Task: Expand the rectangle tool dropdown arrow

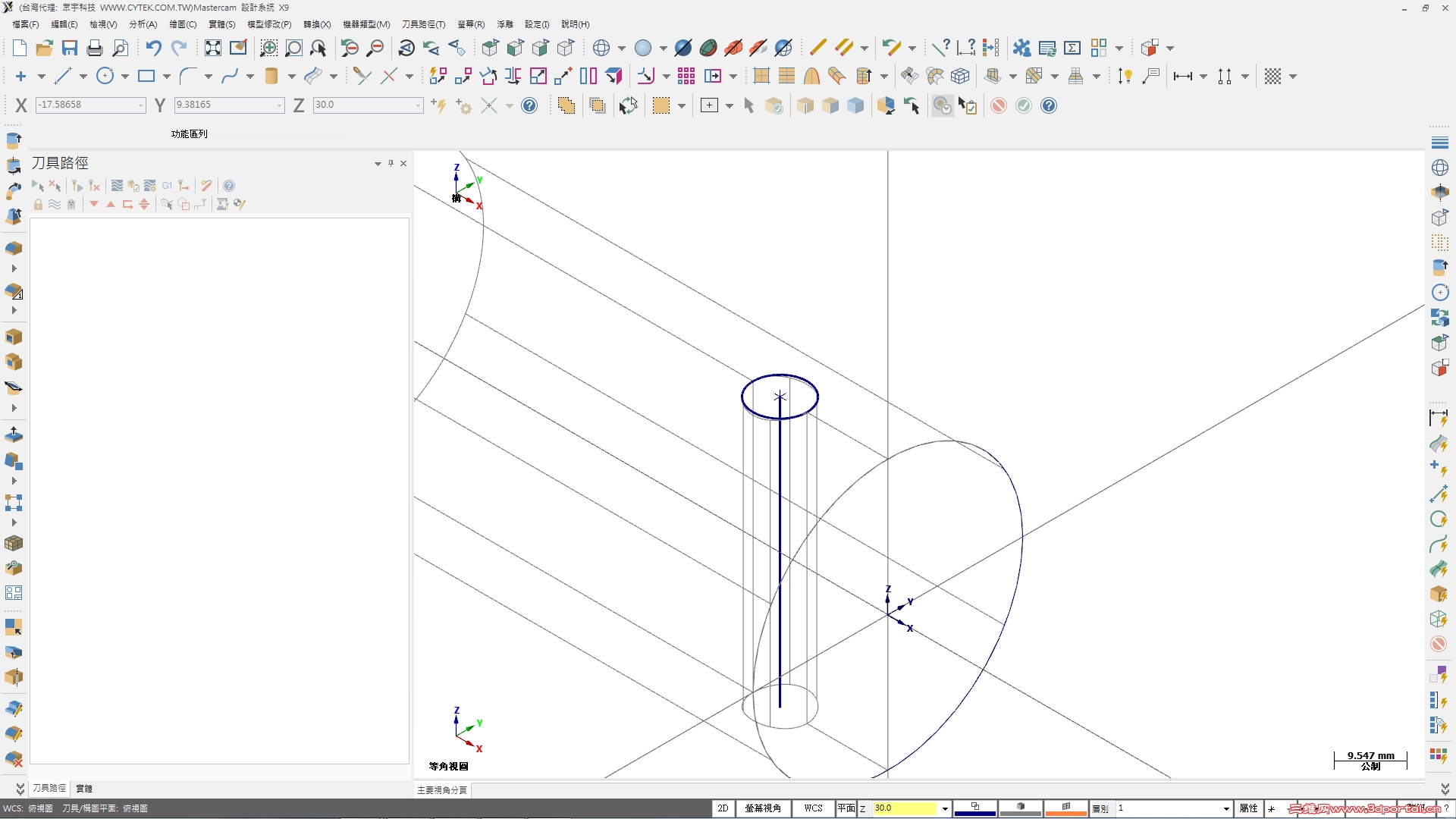Action: click(x=167, y=76)
